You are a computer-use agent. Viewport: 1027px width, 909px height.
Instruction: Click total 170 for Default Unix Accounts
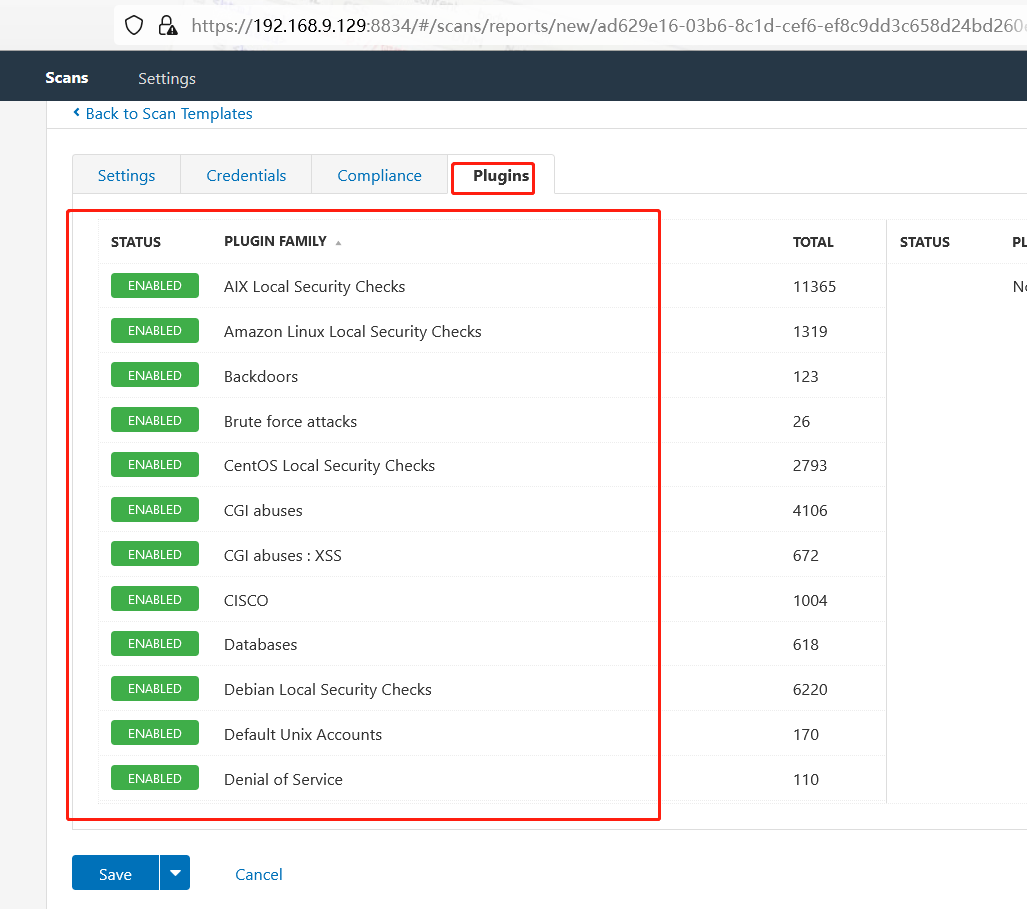[x=806, y=735]
